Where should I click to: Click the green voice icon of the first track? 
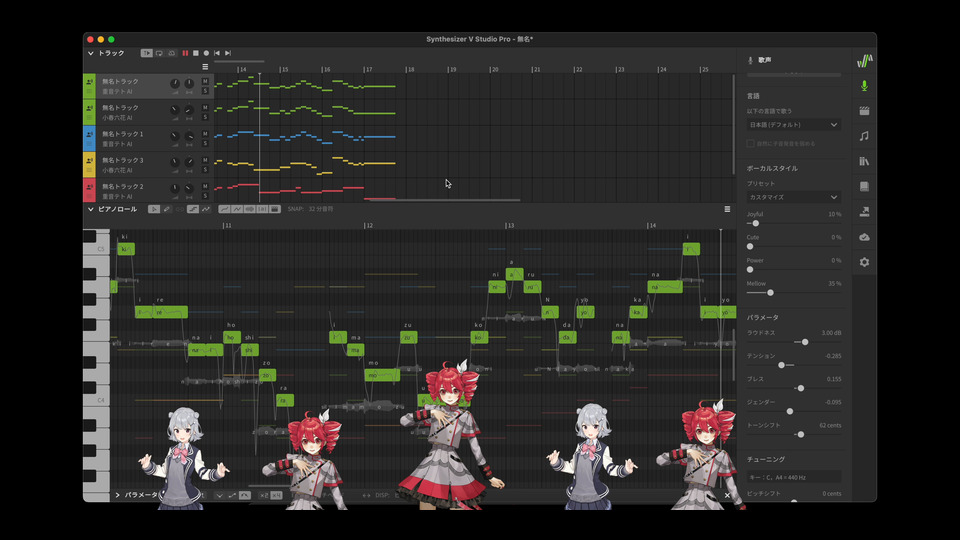pyautogui.click(x=89, y=81)
